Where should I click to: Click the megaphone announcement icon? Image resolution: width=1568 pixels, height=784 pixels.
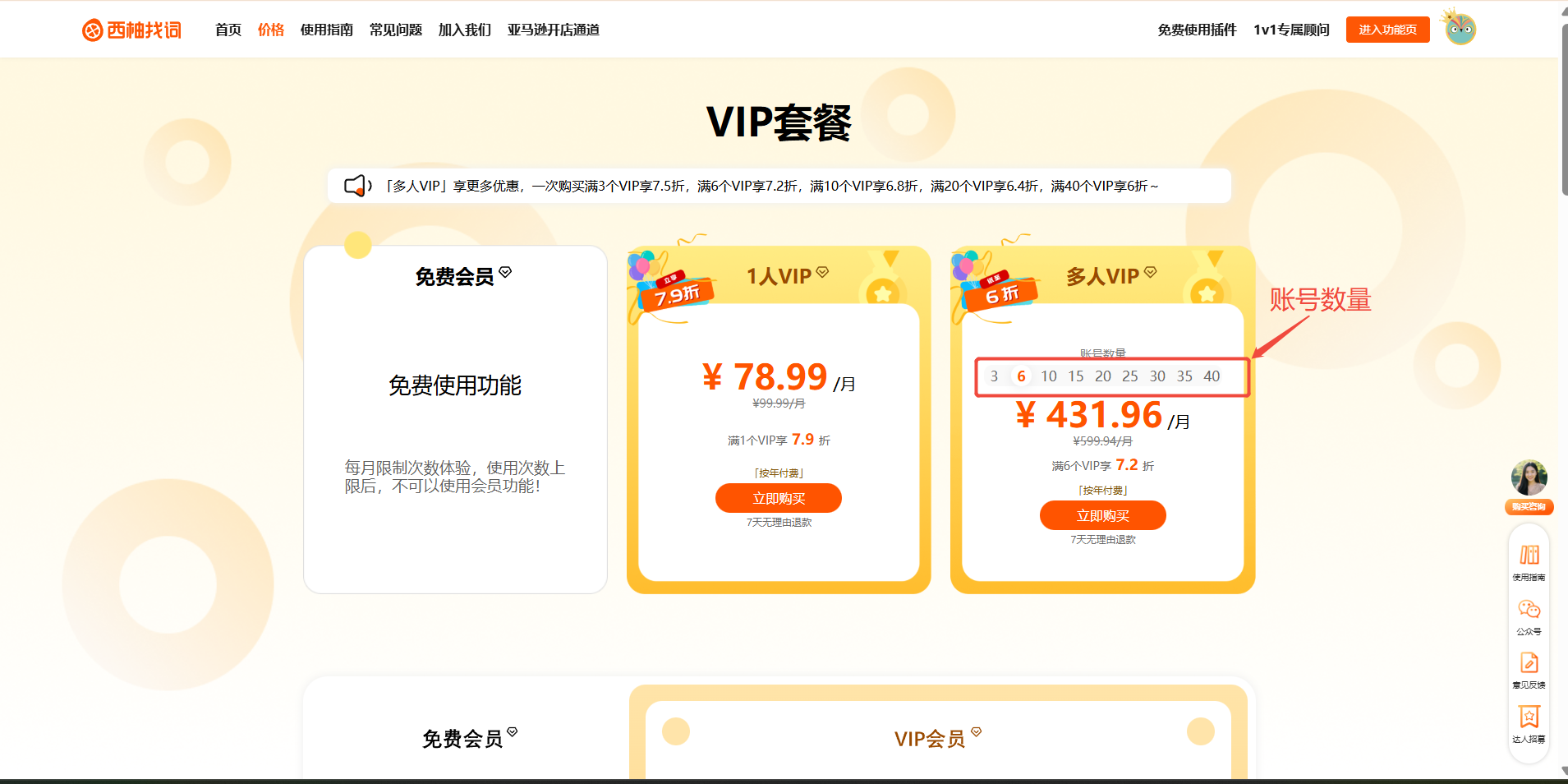coord(357,186)
